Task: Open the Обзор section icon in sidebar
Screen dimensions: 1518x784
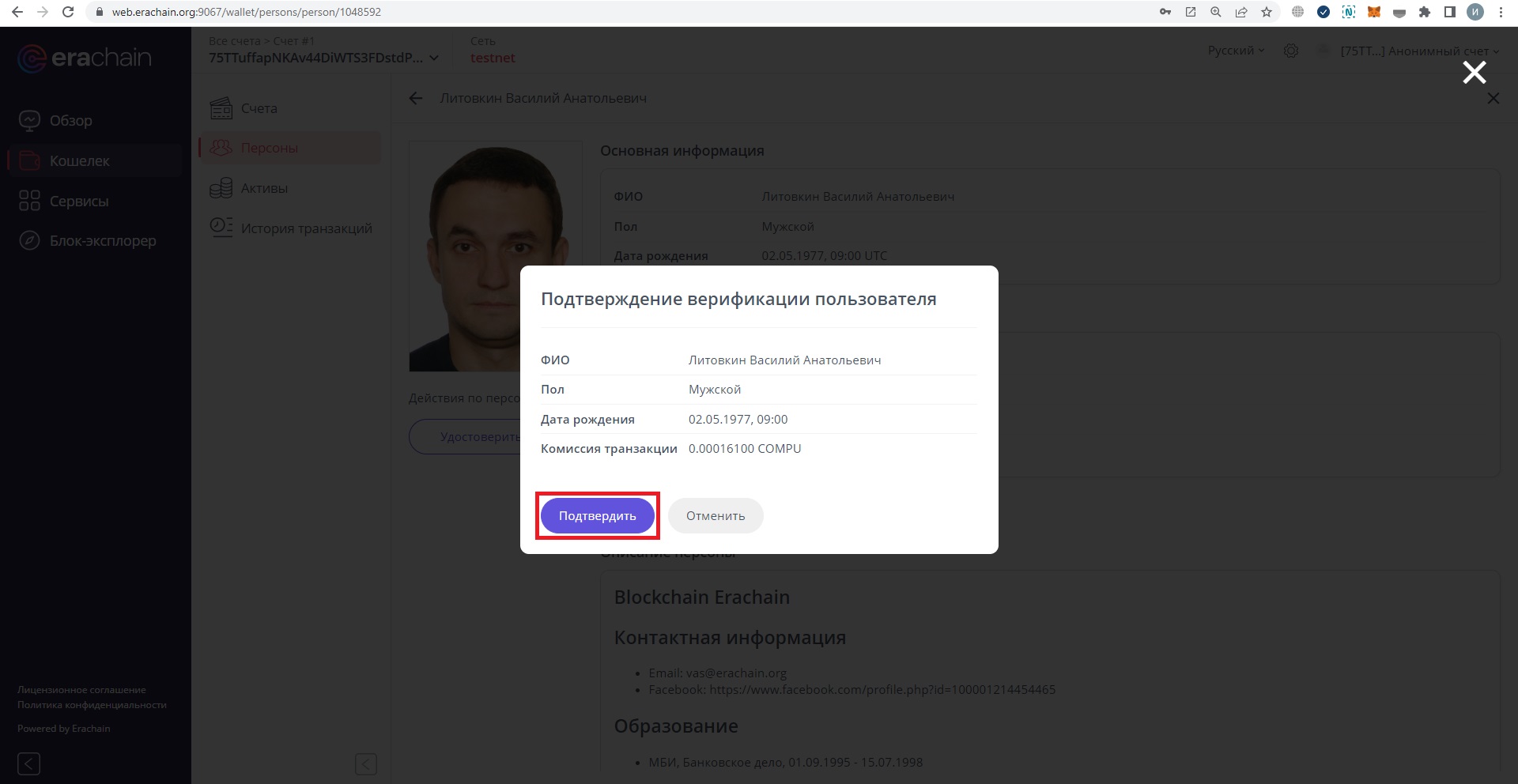Action: point(29,119)
